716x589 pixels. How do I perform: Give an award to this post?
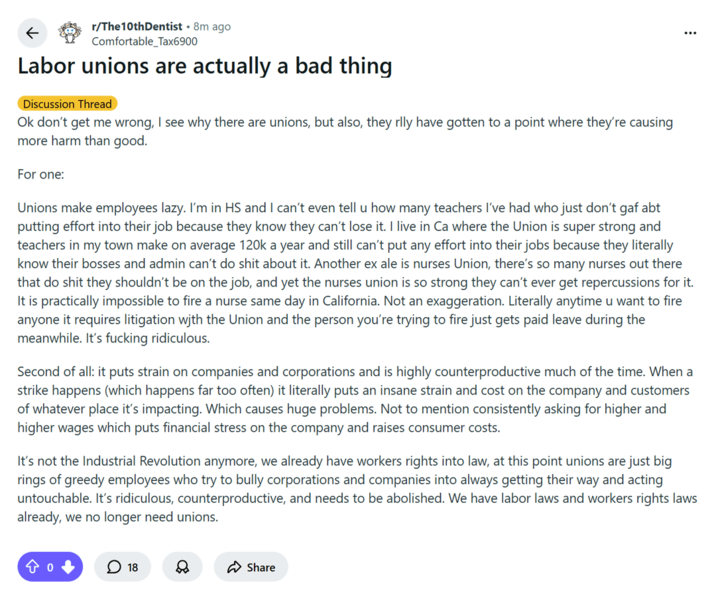[182, 567]
